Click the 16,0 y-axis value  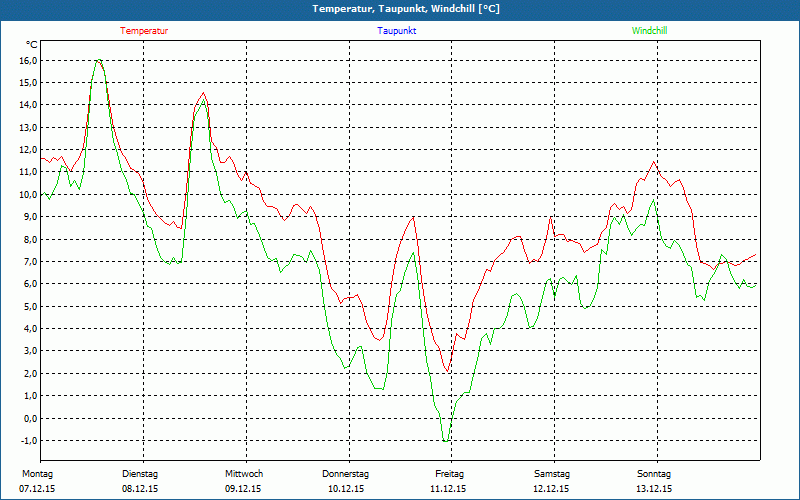tap(28, 61)
